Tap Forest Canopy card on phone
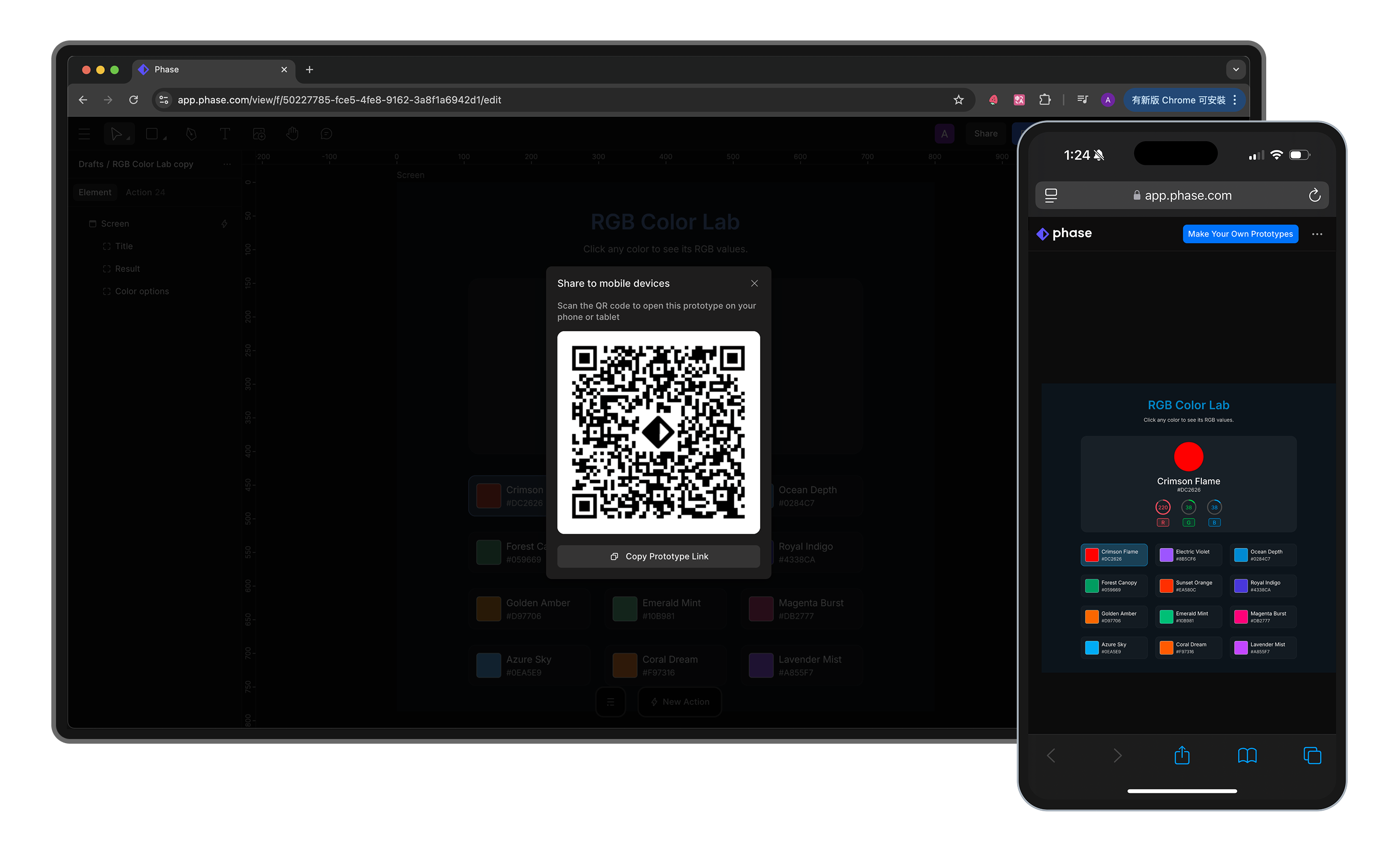The height and width of the screenshot is (850, 1400). (1114, 587)
